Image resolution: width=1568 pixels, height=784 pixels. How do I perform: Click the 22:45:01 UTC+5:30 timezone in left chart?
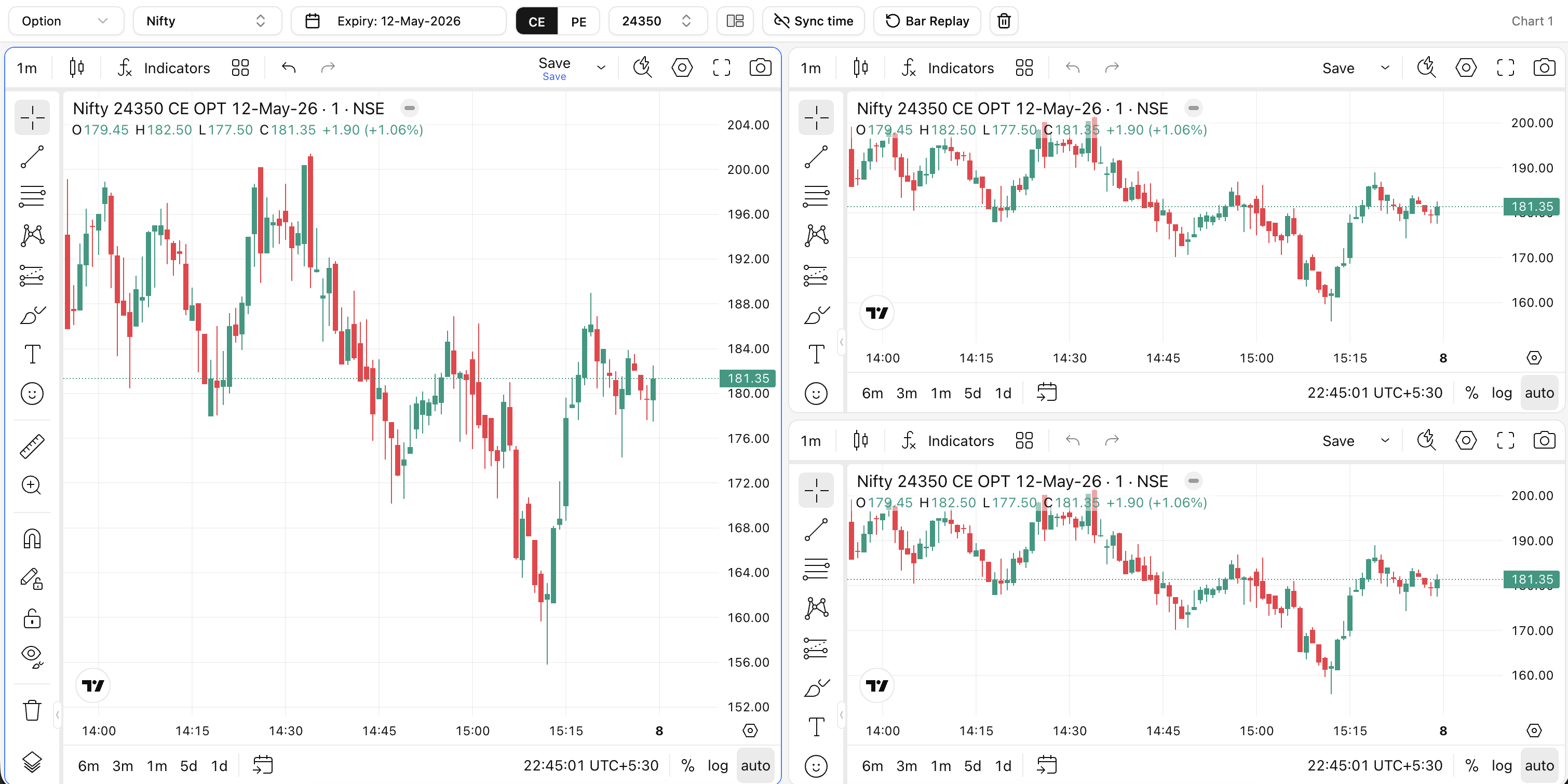[590, 766]
